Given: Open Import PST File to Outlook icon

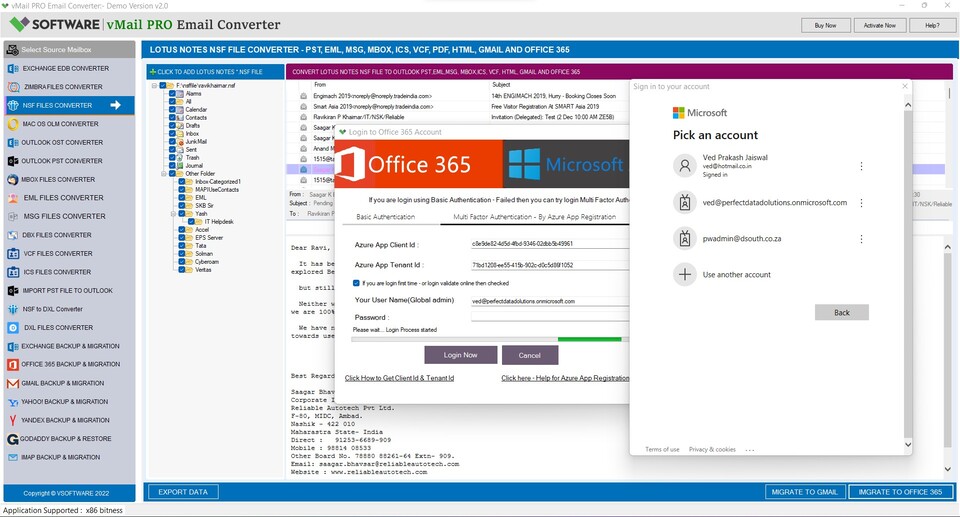Looking at the screenshot, I should pos(13,290).
